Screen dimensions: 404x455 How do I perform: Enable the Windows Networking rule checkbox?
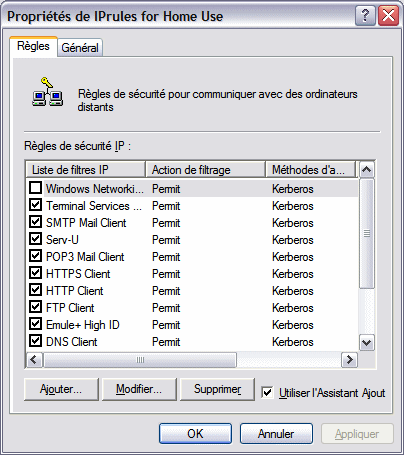tap(35, 188)
